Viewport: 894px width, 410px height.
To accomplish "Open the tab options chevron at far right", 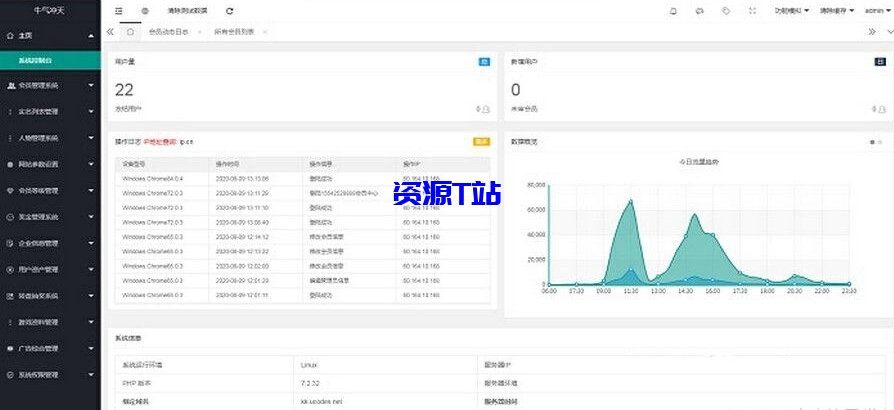I will click(889, 33).
